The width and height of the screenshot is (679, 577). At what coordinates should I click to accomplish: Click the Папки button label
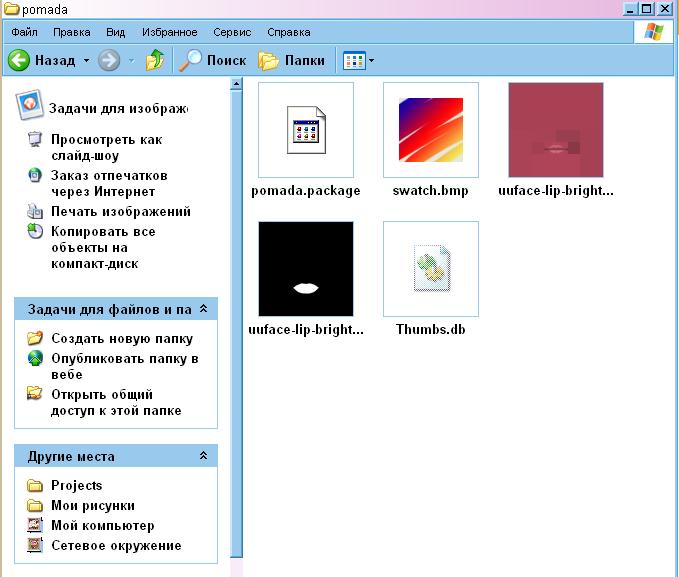[x=305, y=60]
